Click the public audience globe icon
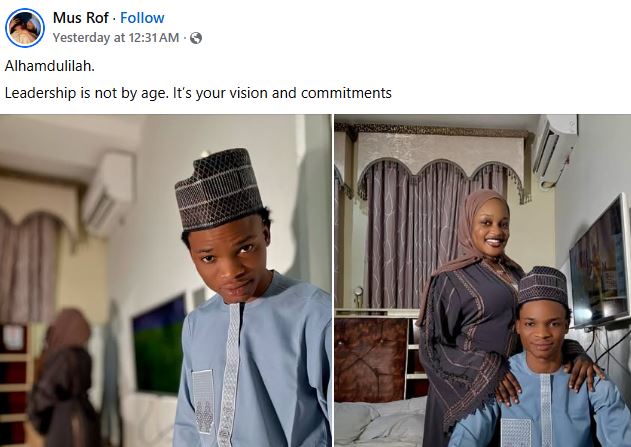 coord(196,38)
